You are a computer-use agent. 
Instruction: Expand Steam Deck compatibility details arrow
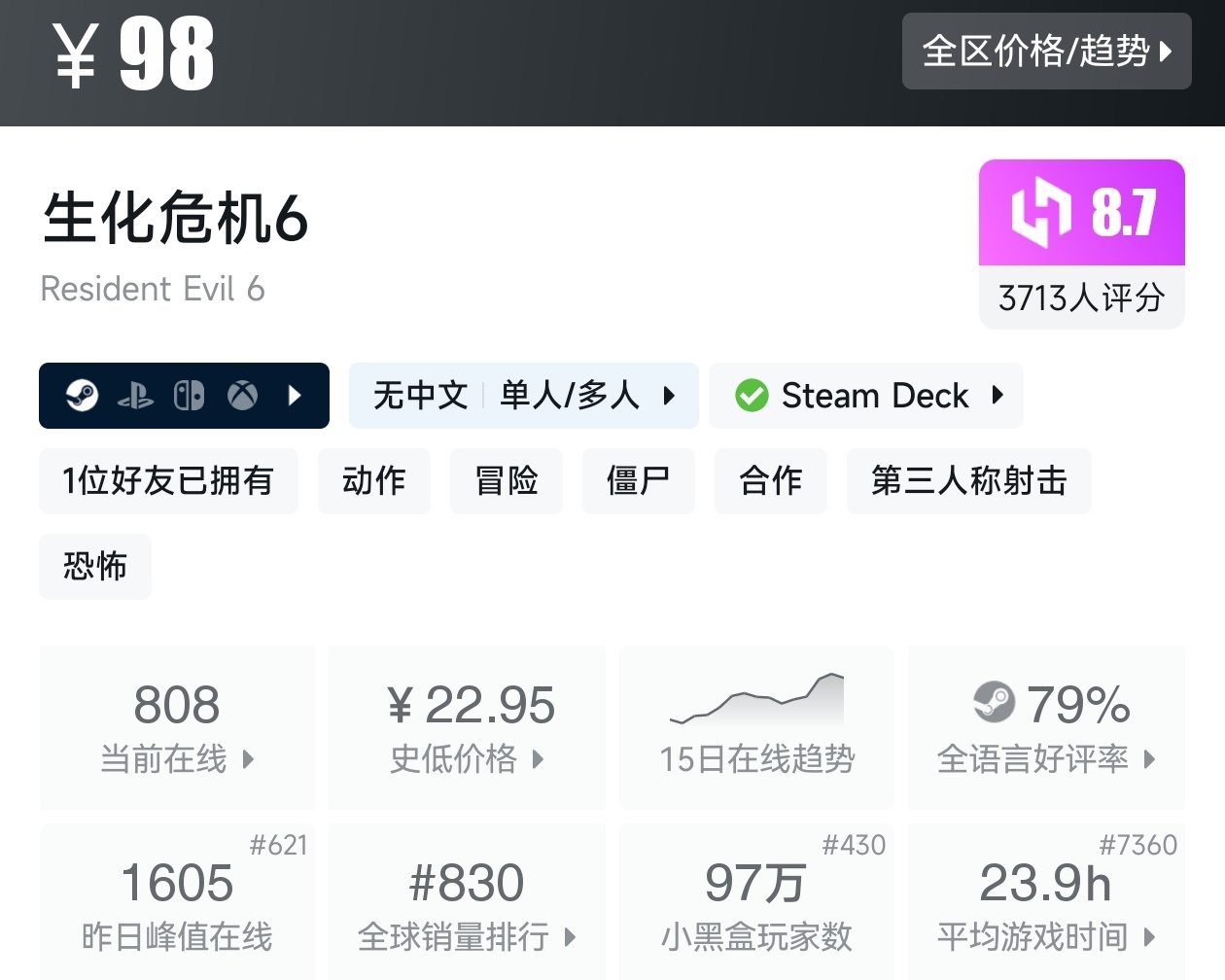(x=997, y=396)
